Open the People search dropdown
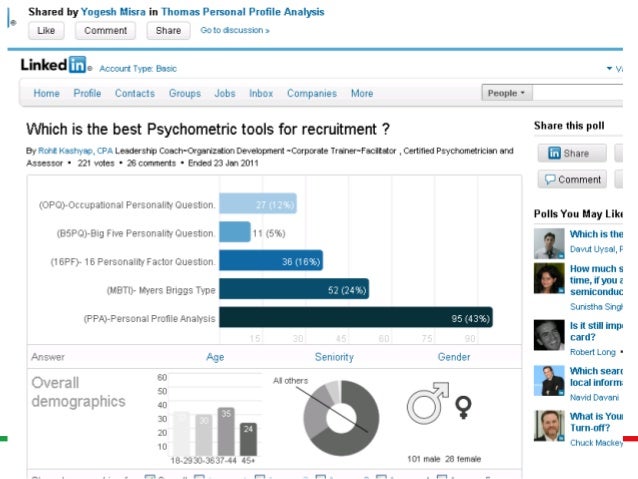 click(507, 93)
